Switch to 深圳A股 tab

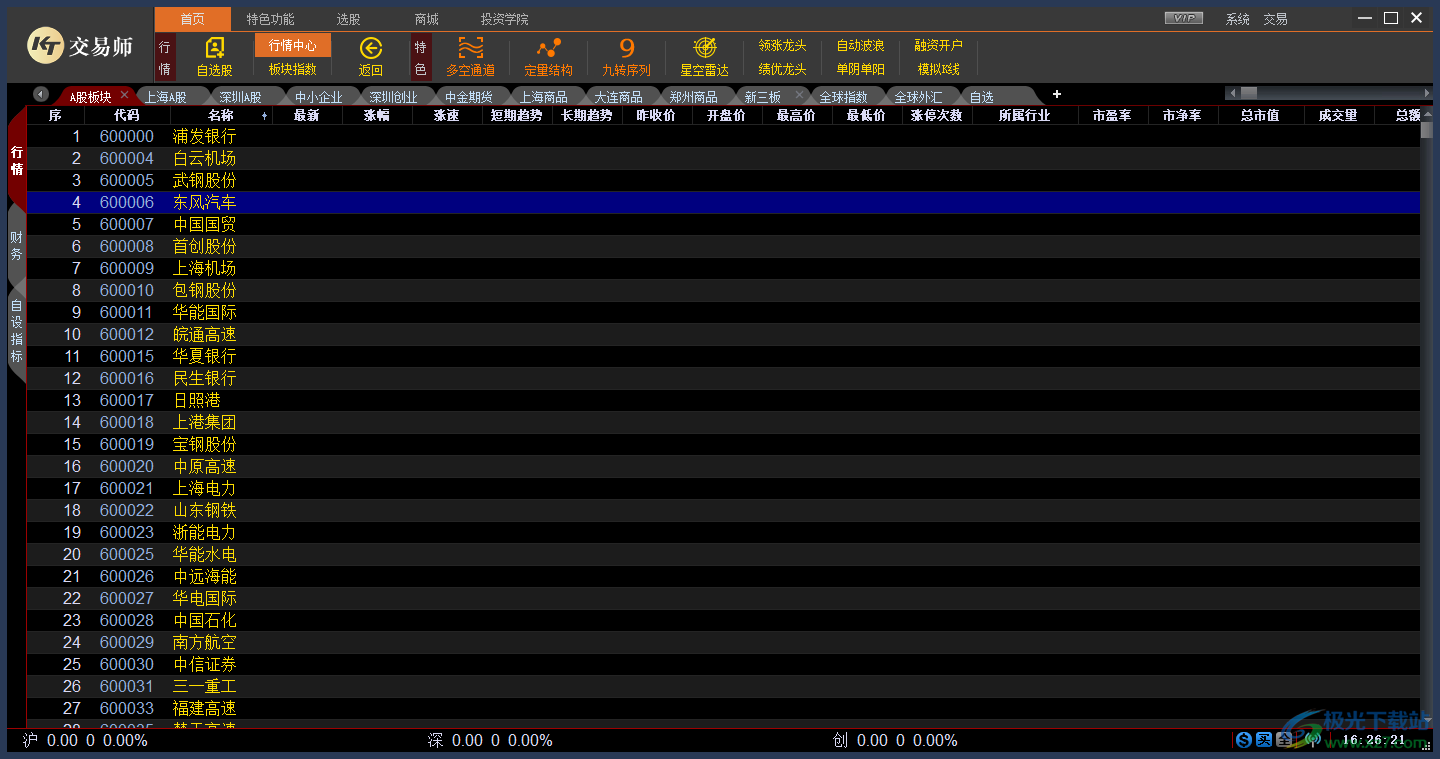[x=241, y=97]
